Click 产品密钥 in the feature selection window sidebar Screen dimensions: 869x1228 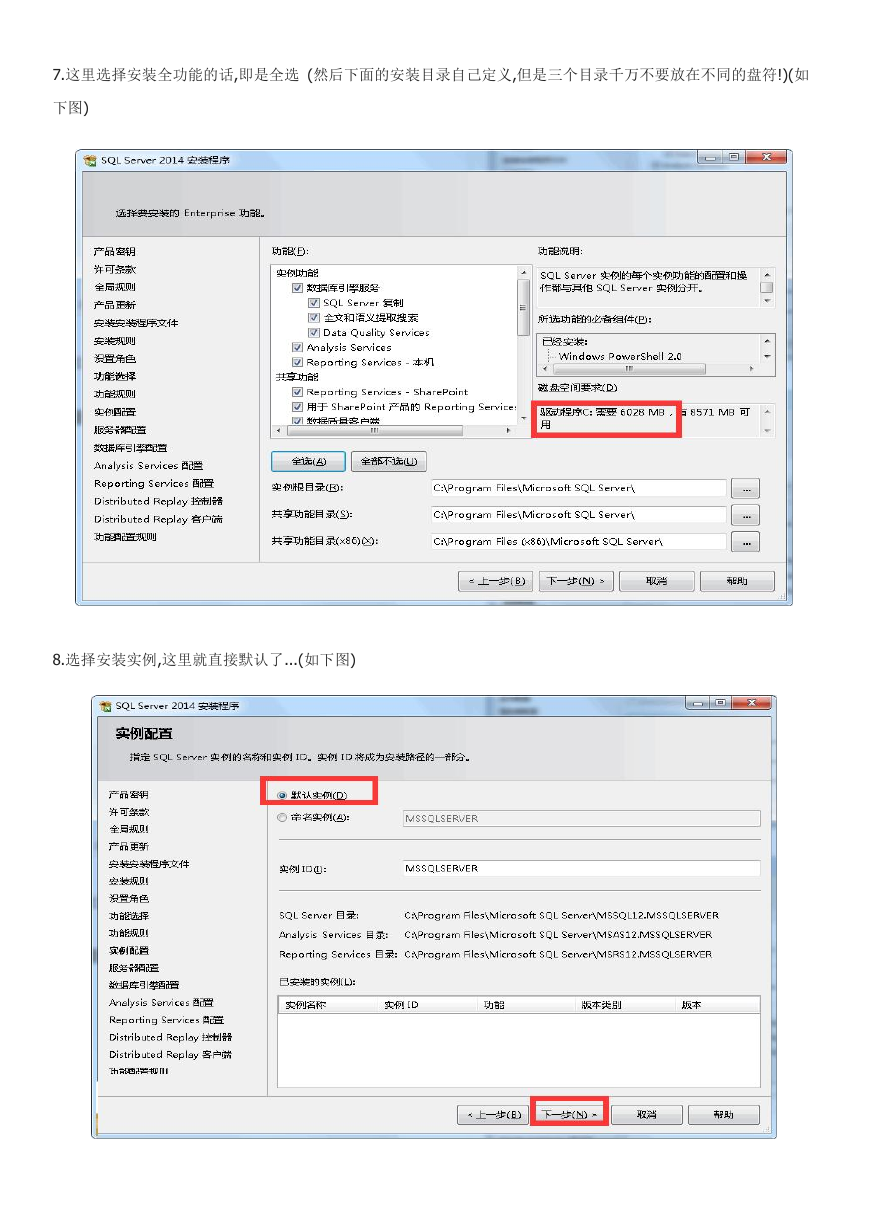point(114,251)
